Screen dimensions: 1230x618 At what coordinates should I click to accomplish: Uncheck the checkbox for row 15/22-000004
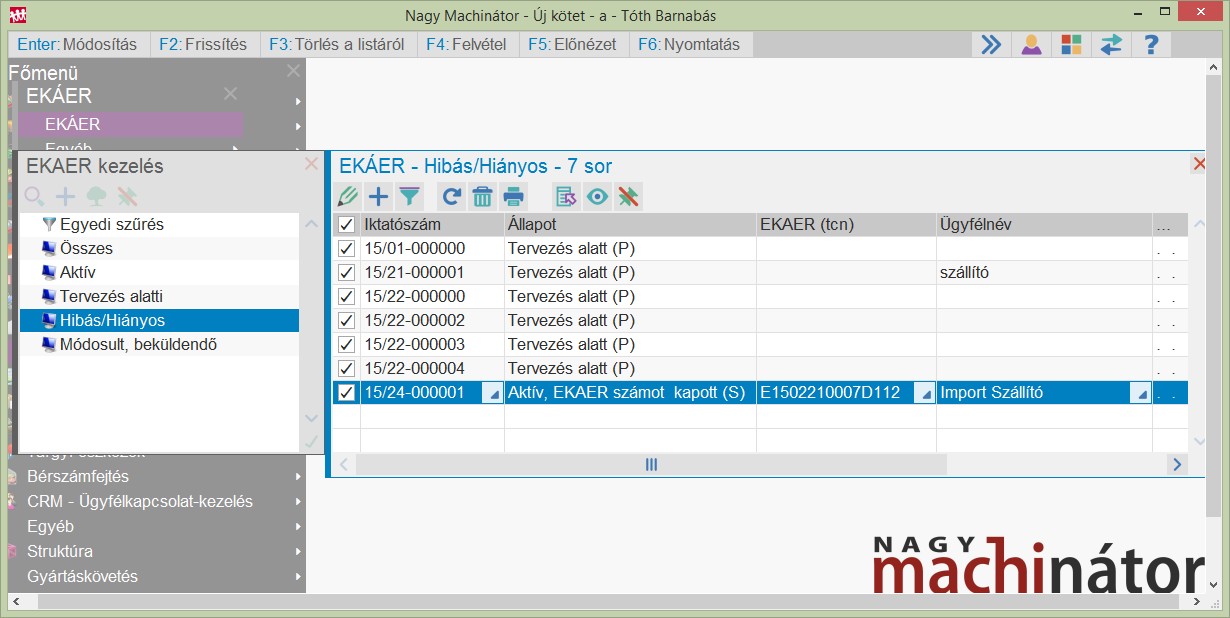346,368
